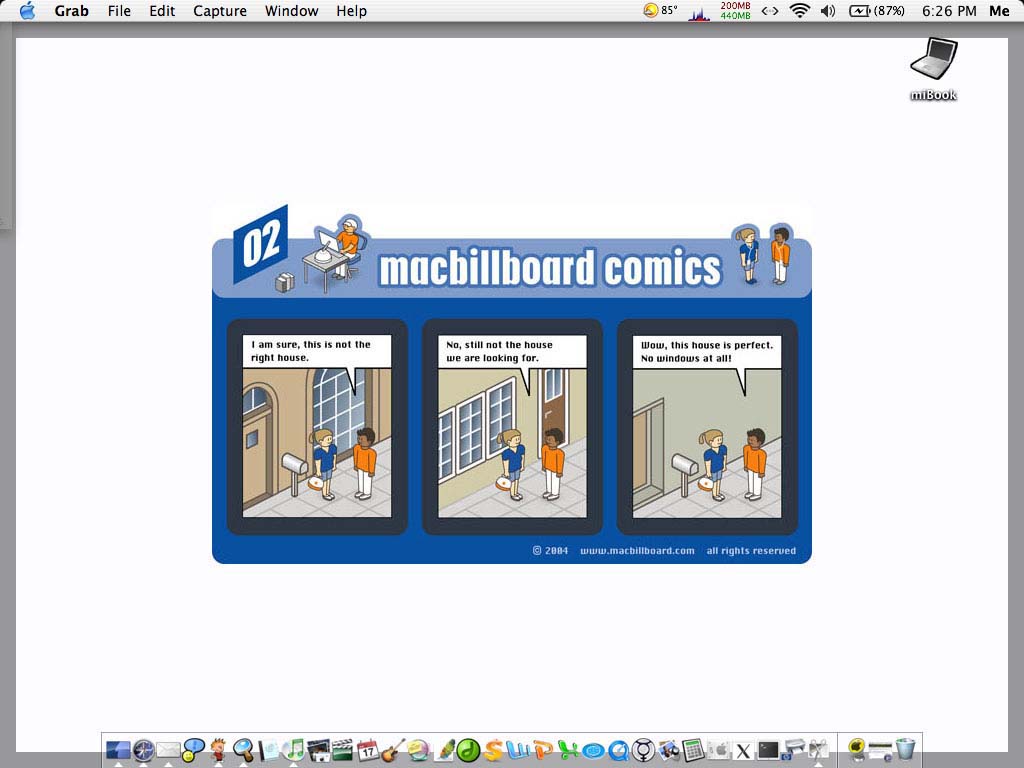Open Finder from the Dock
Image resolution: width=1024 pixels, height=768 pixels.
(x=118, y=750)
